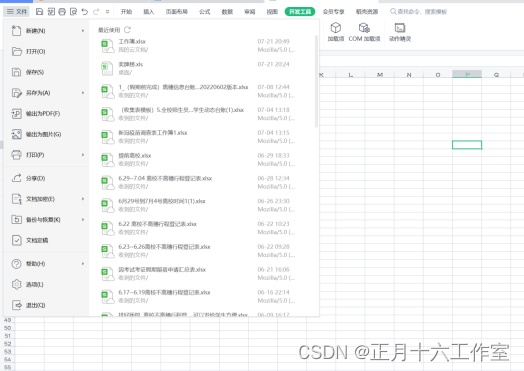The width and height of the screenshot is (524, 371).
Task: Switch to the 插入 ribbon tab
Action: point(149,12)
